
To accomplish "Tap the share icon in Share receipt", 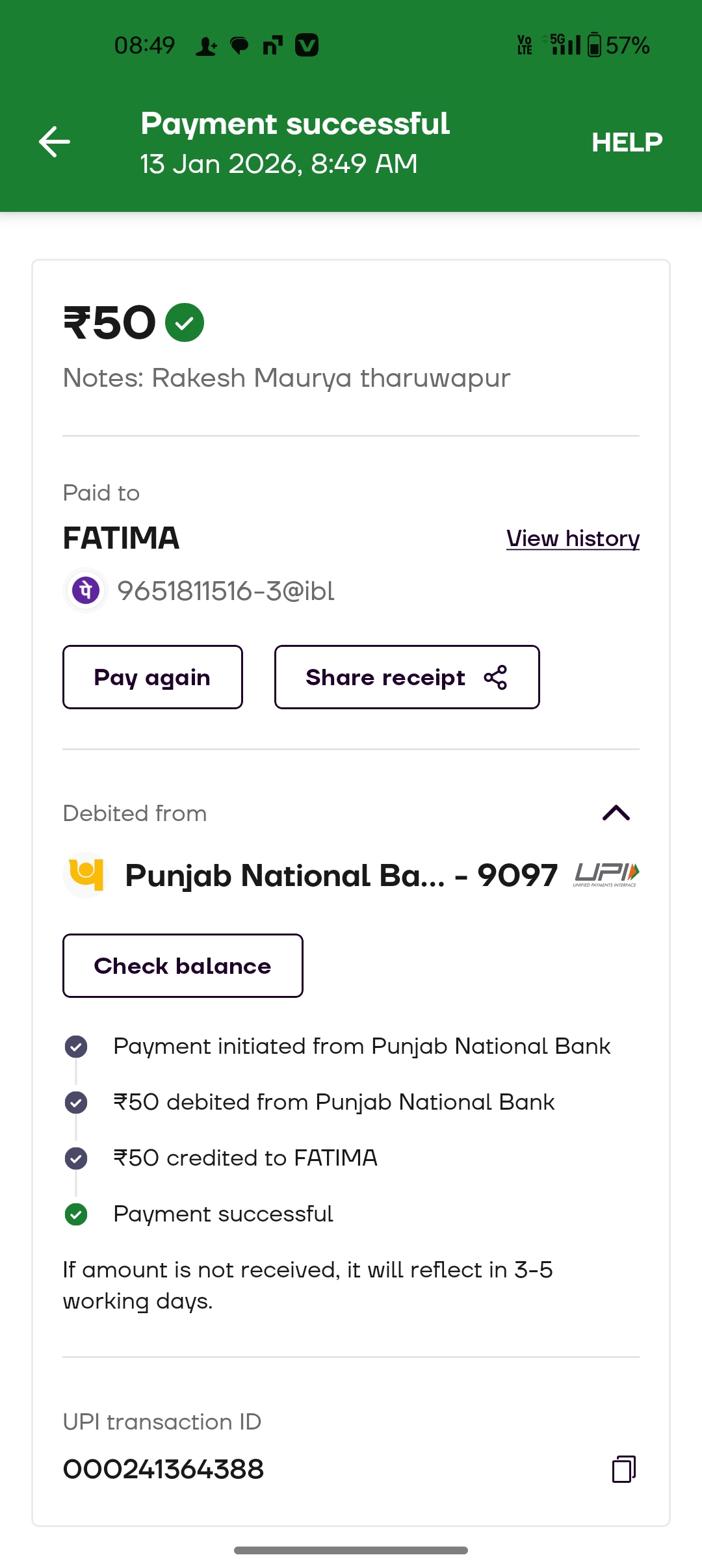I will click(495, 677).
